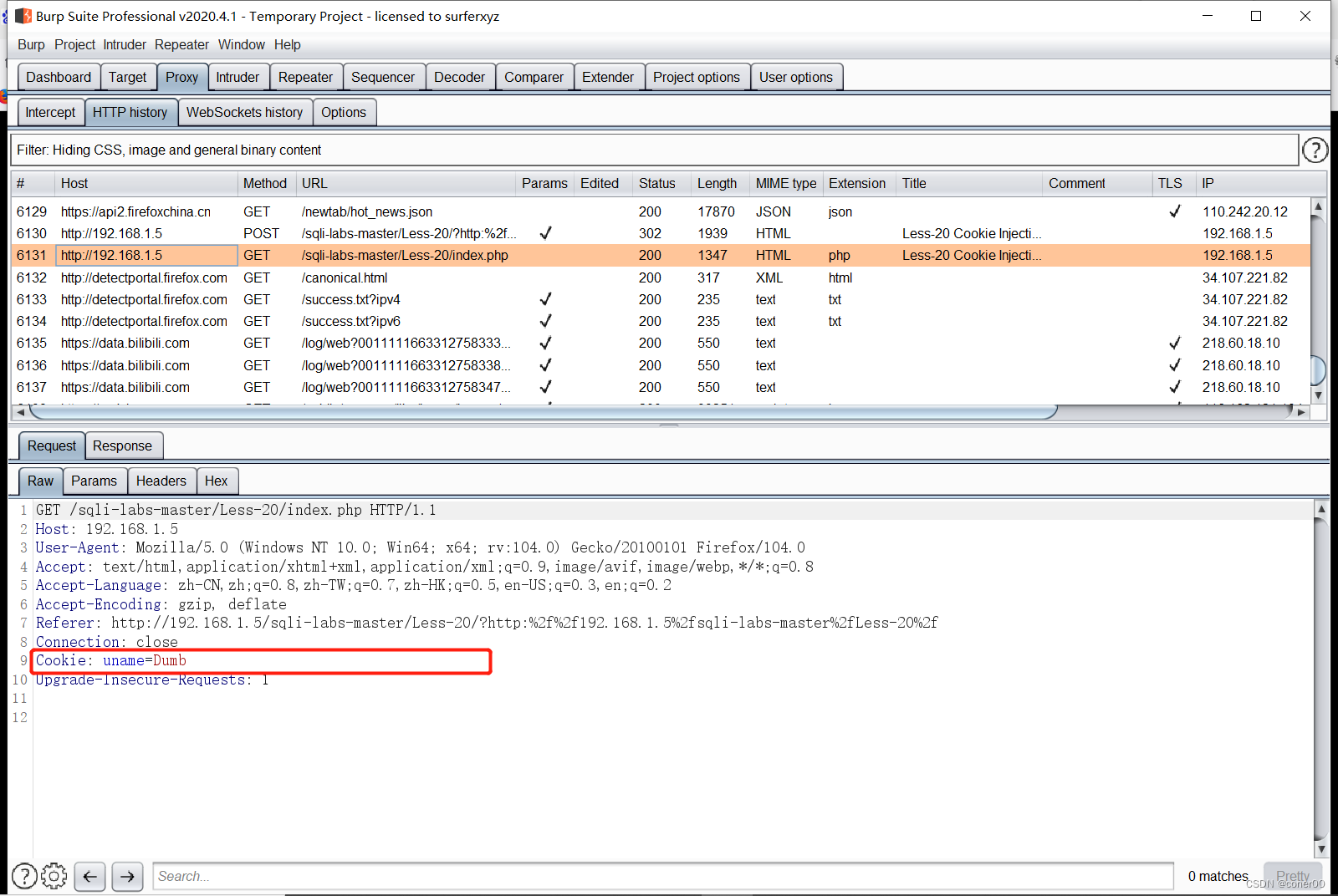This screenshot has width=1338, height=896.
Task: Open the Burp menu
Action: pos(31,45)
